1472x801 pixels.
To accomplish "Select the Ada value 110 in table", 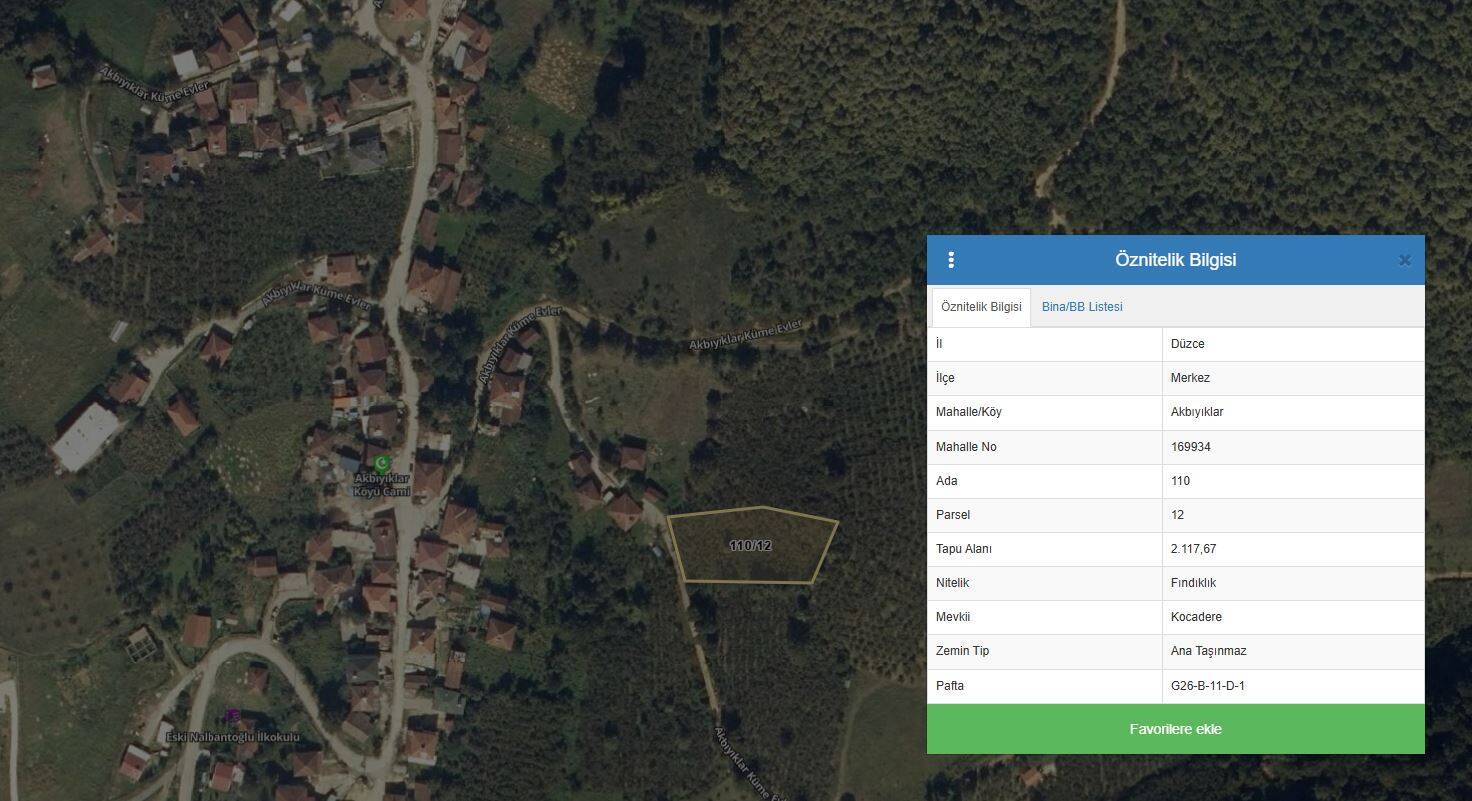I will (1180, 481).
